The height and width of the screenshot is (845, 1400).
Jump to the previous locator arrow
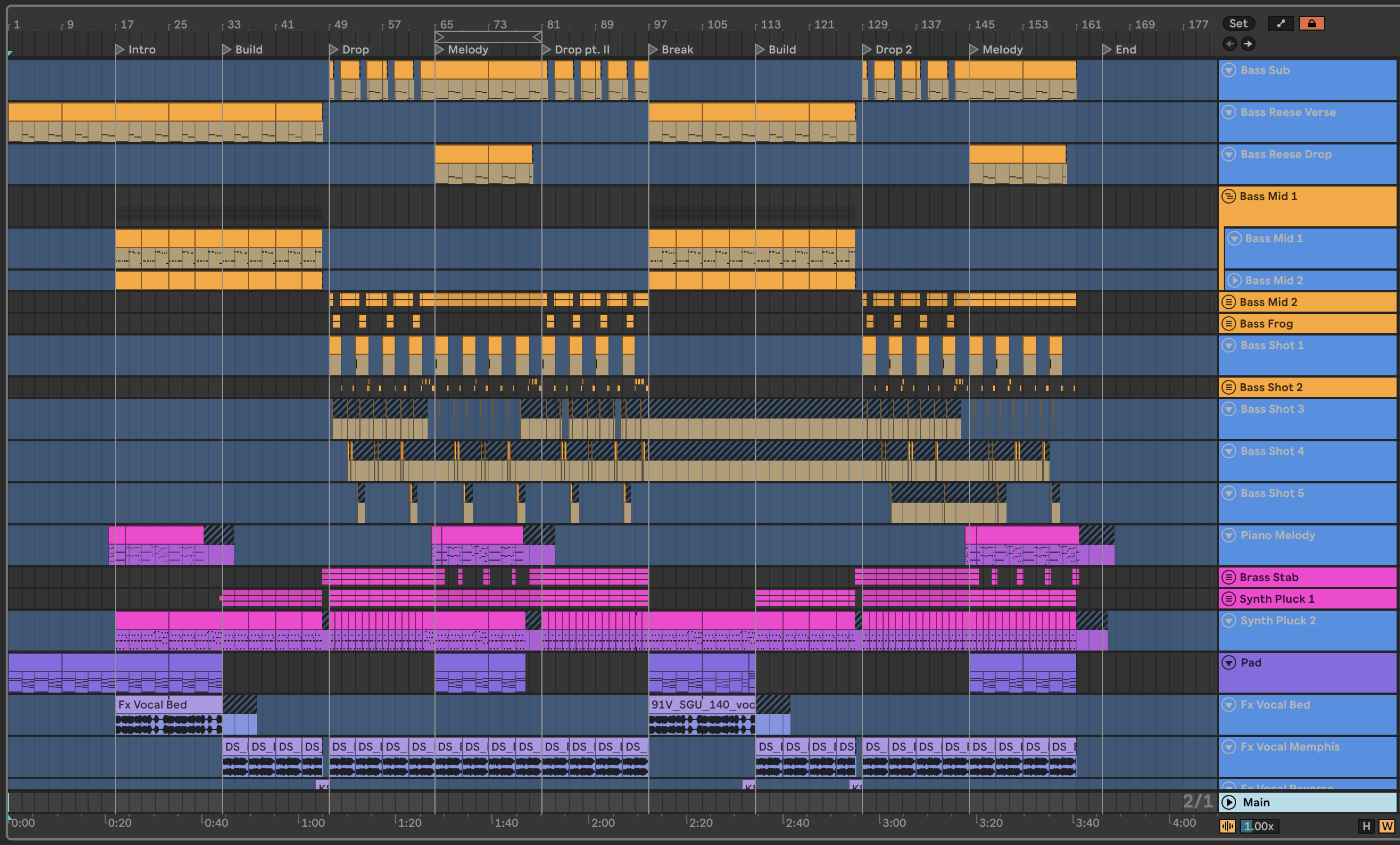[x=1230, y=44]
